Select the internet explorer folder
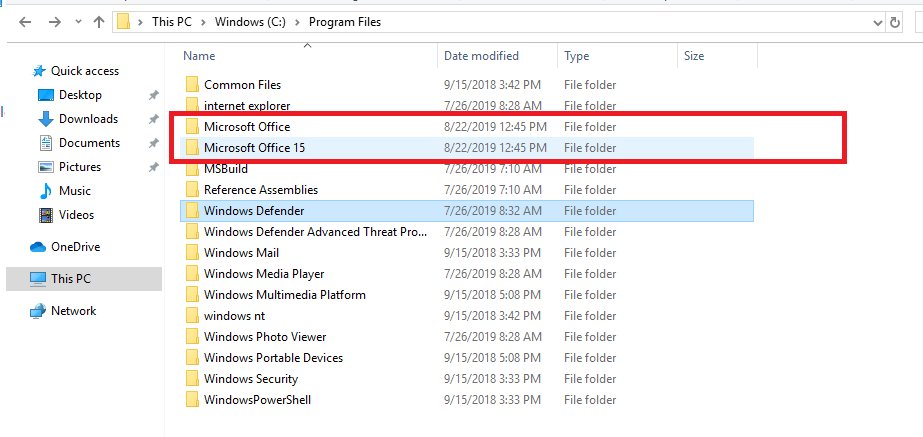 (467, 106)
